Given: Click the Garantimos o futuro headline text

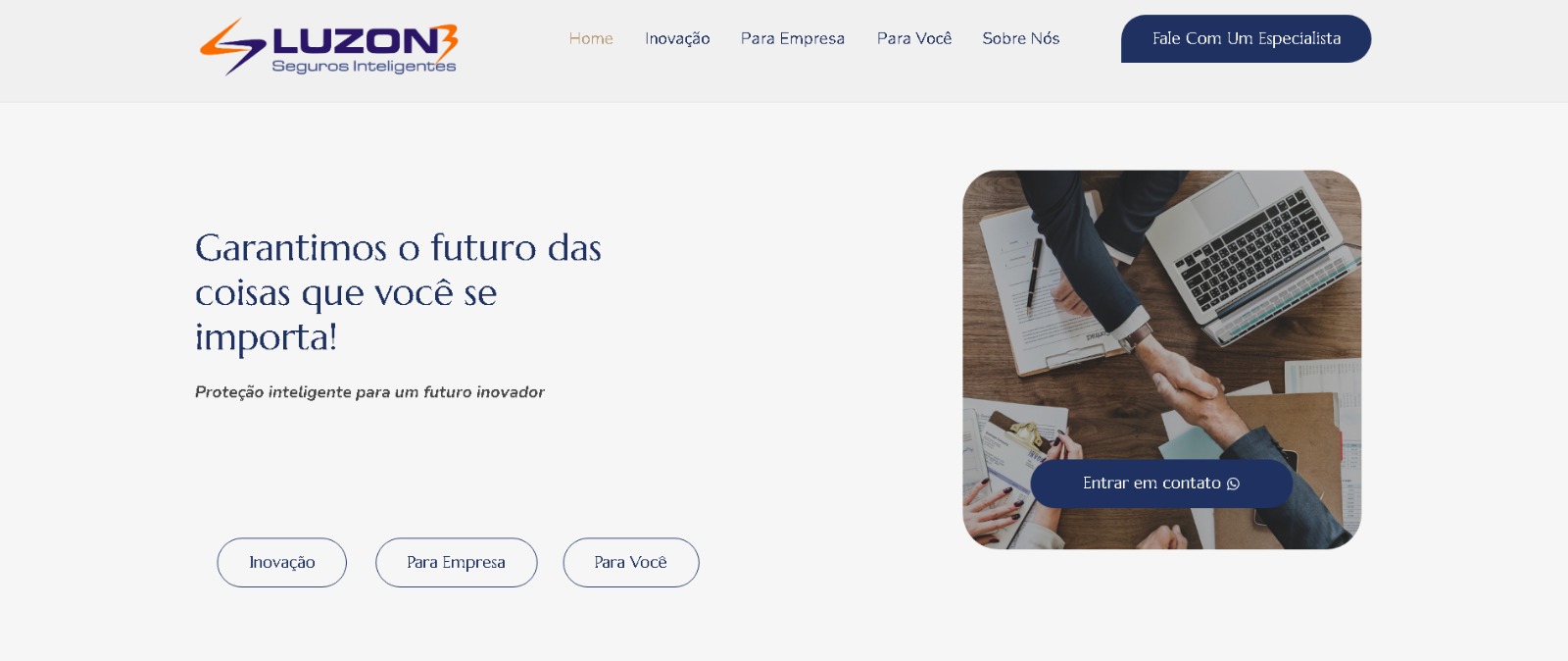Looking at the screenshot, I should [x=398, y=292].
